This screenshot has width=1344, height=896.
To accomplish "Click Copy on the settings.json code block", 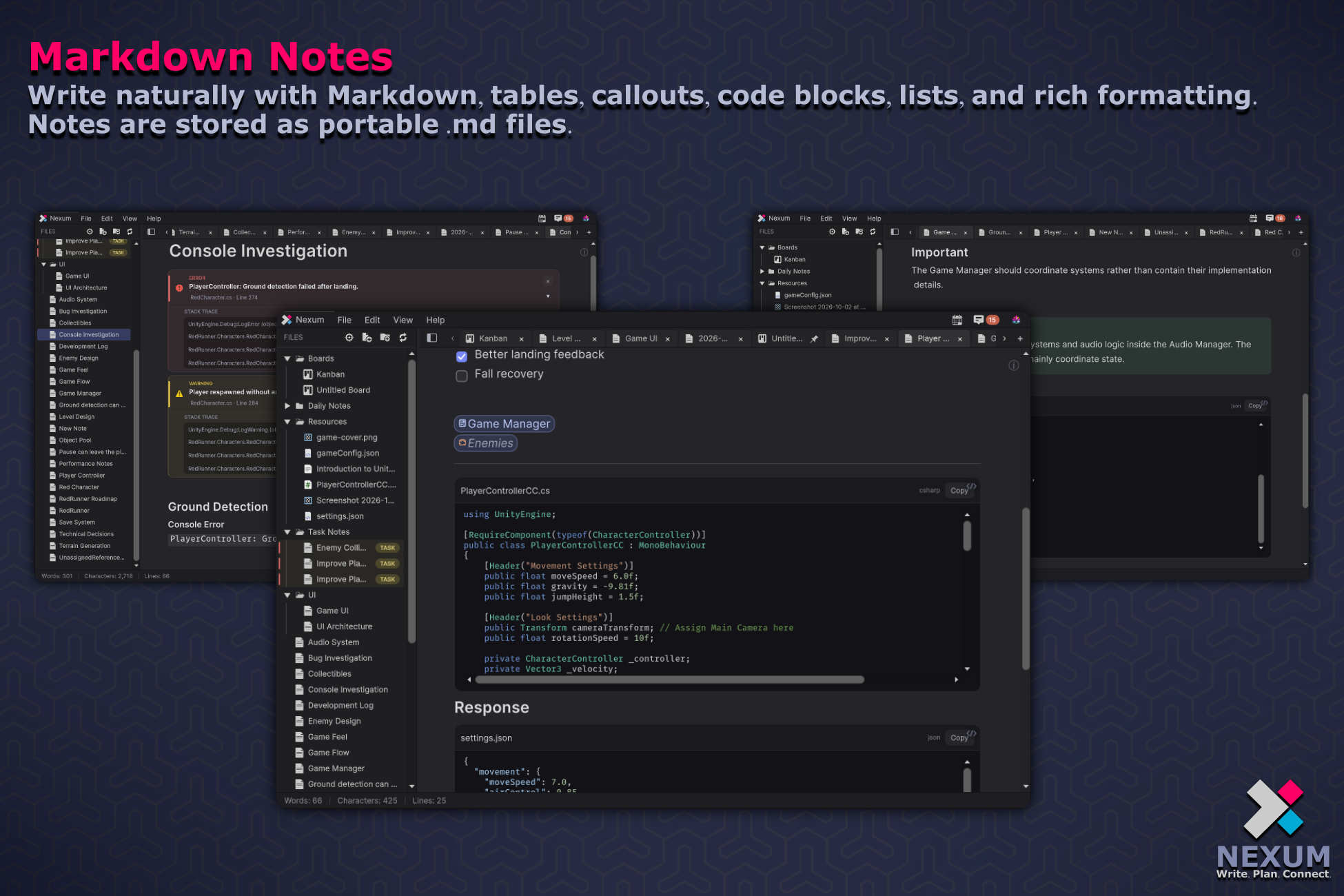I will coord(959,737).
